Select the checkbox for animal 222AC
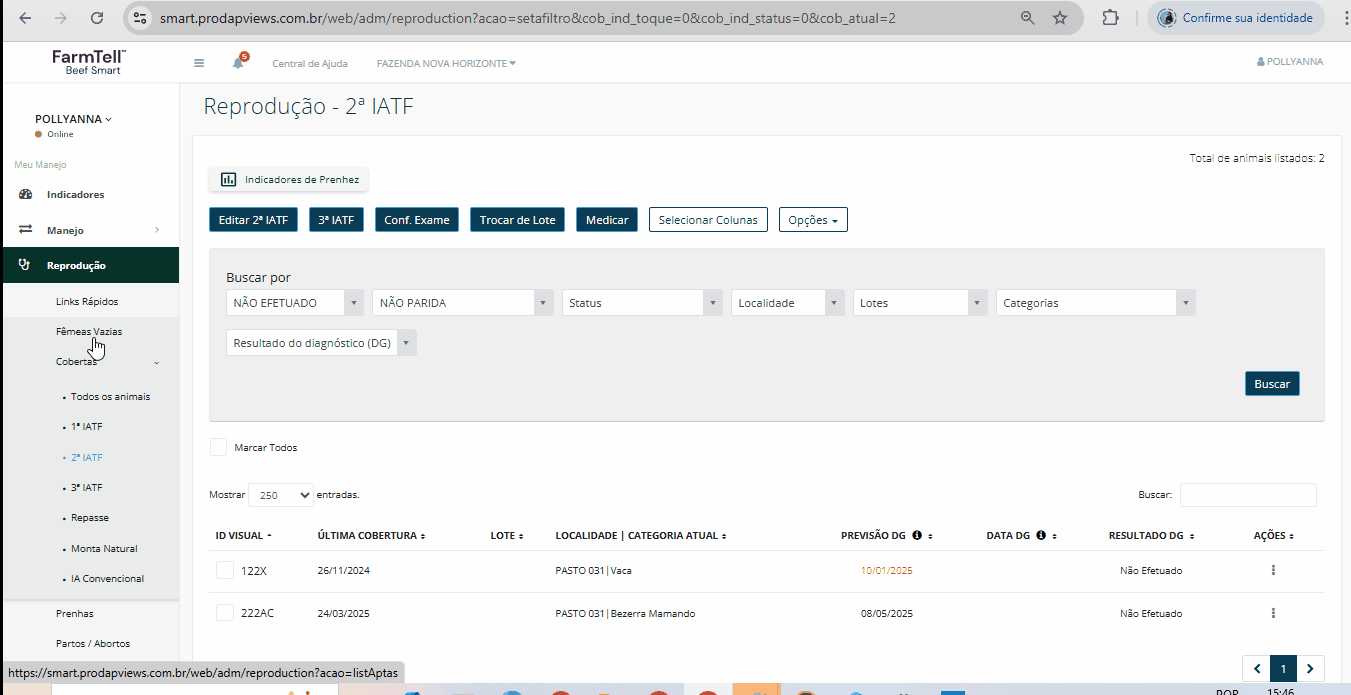 tap(225, 613)
